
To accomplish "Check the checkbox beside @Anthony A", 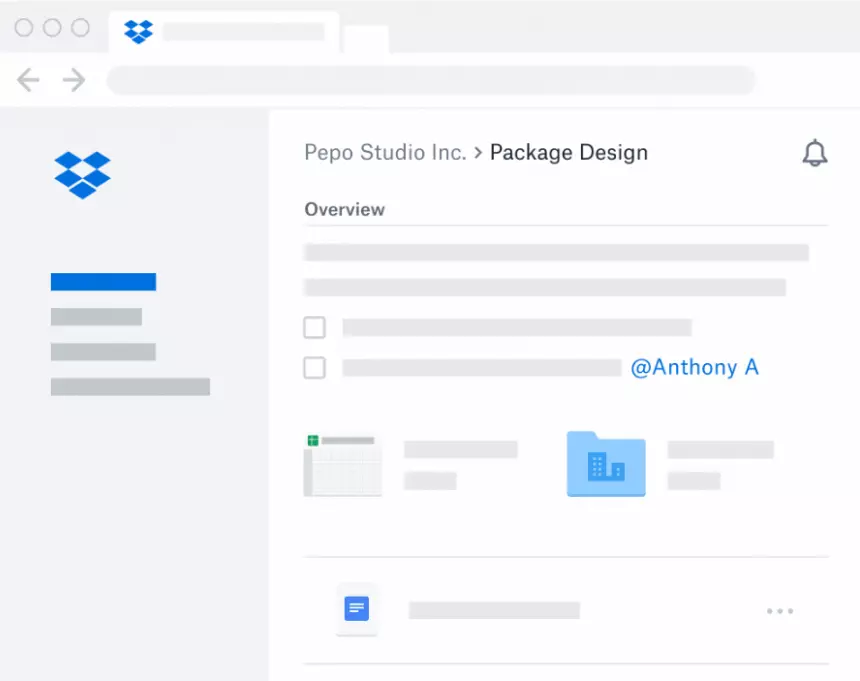I will pyautogui.click(x=314, y=367).
